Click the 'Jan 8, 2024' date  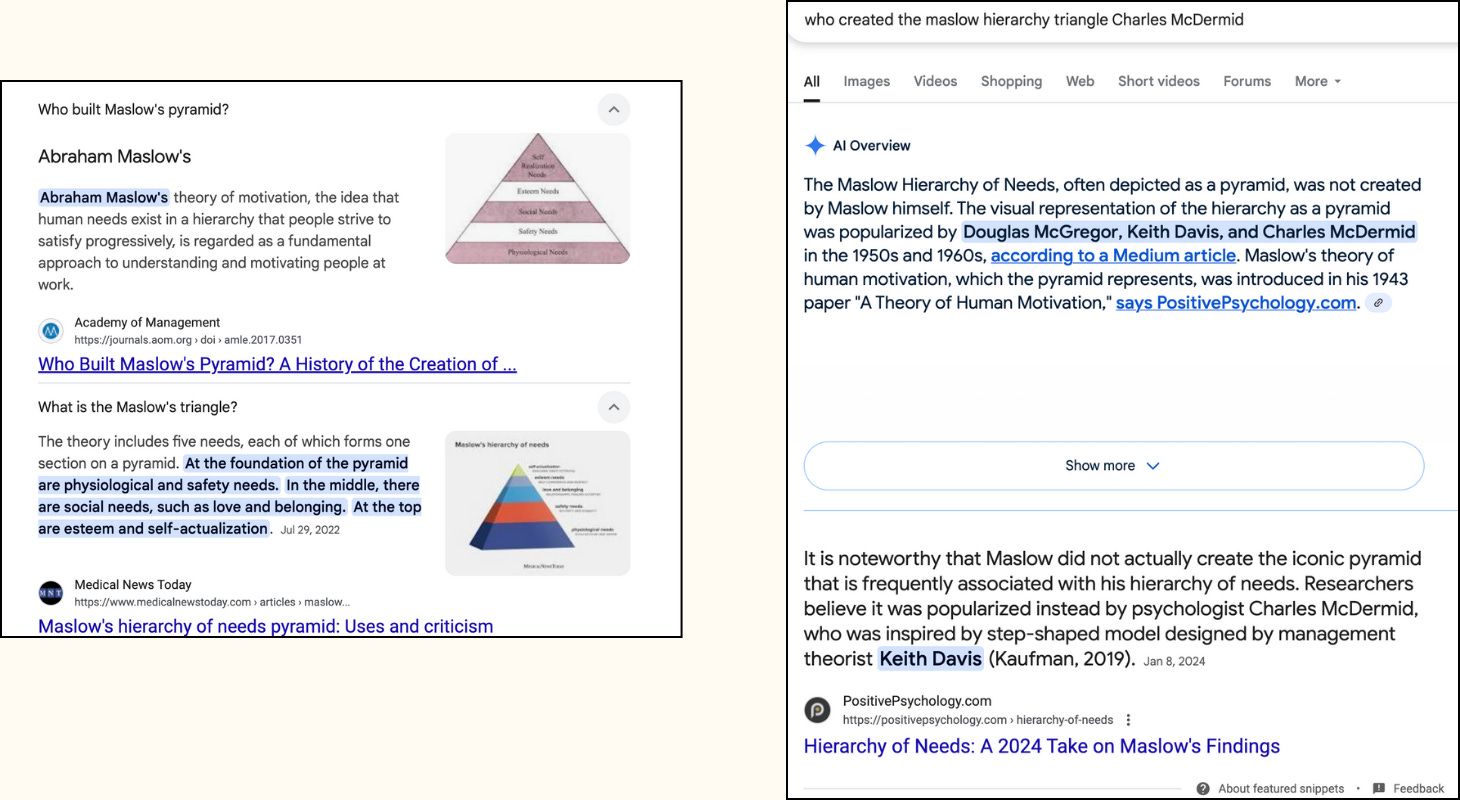coord(1174,661)
